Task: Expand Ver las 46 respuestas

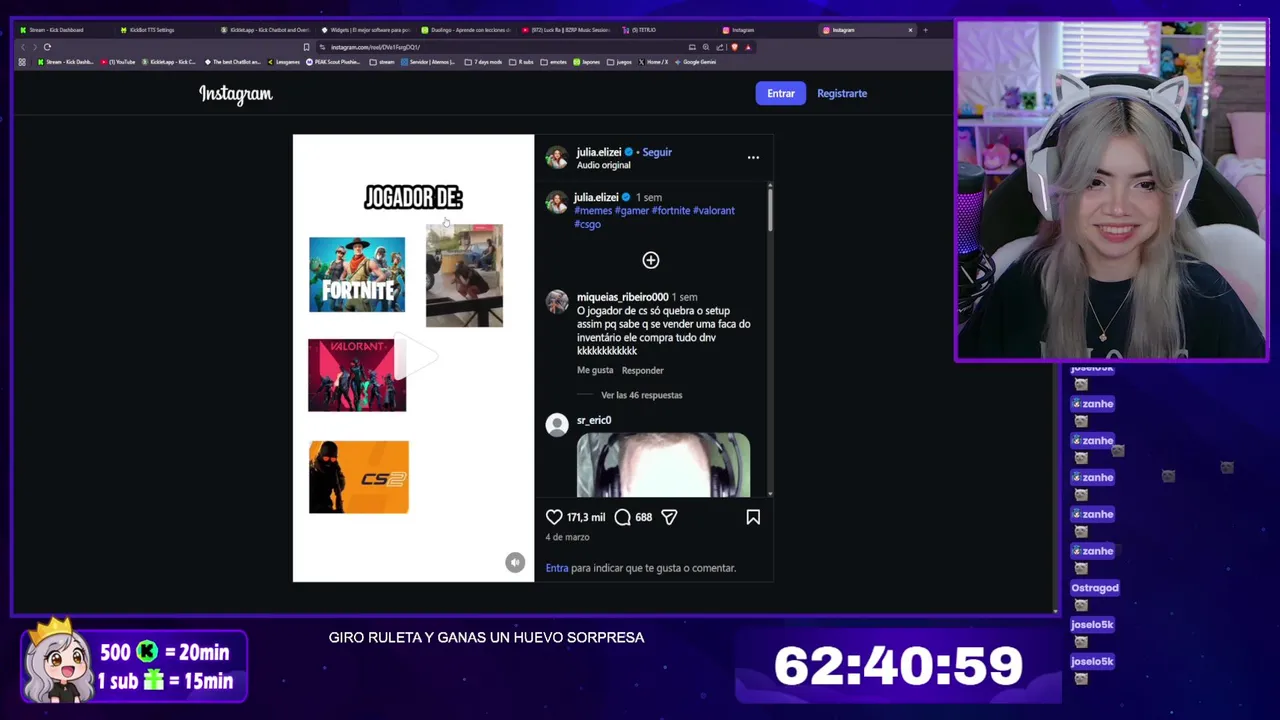Action: (641, 395)
